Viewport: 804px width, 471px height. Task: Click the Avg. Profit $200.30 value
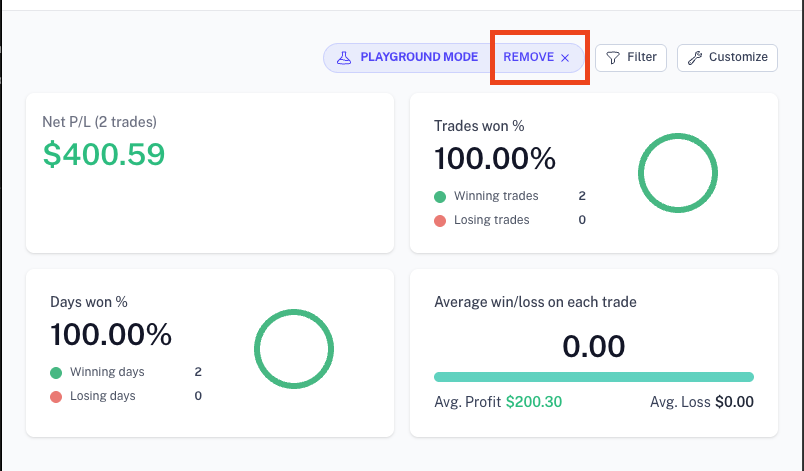[x=534, y=402]
